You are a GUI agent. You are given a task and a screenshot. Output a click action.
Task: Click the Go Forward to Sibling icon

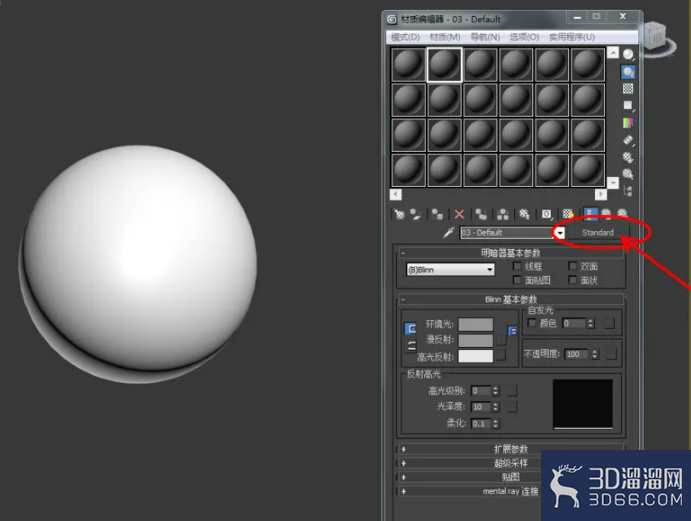[x=622, y=214]
